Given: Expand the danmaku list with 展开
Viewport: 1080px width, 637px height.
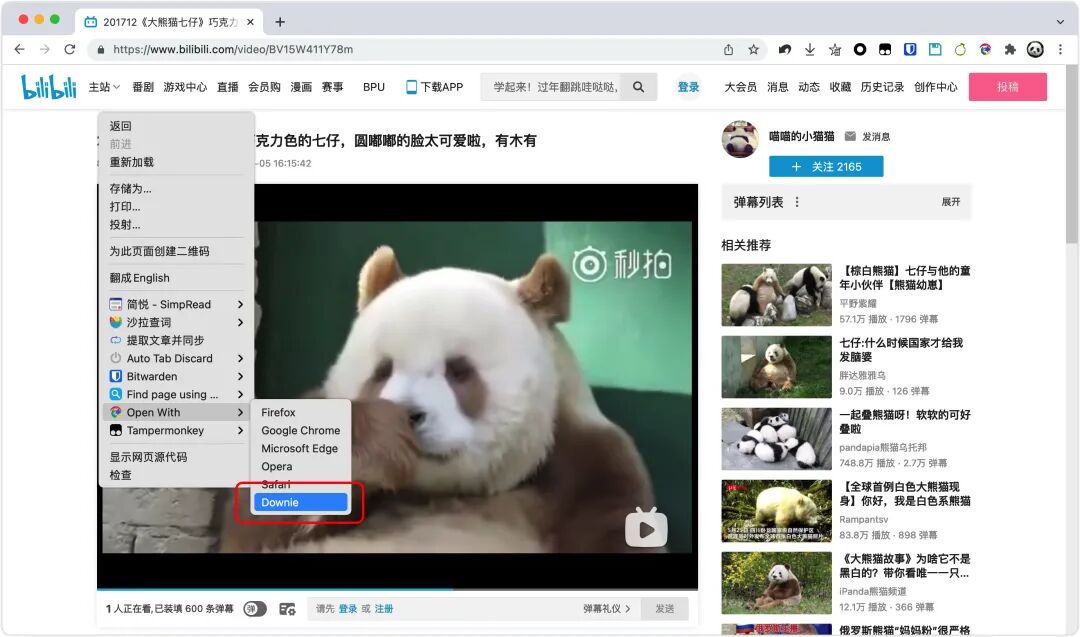Looking at the screenshot, I should (951, 202).
